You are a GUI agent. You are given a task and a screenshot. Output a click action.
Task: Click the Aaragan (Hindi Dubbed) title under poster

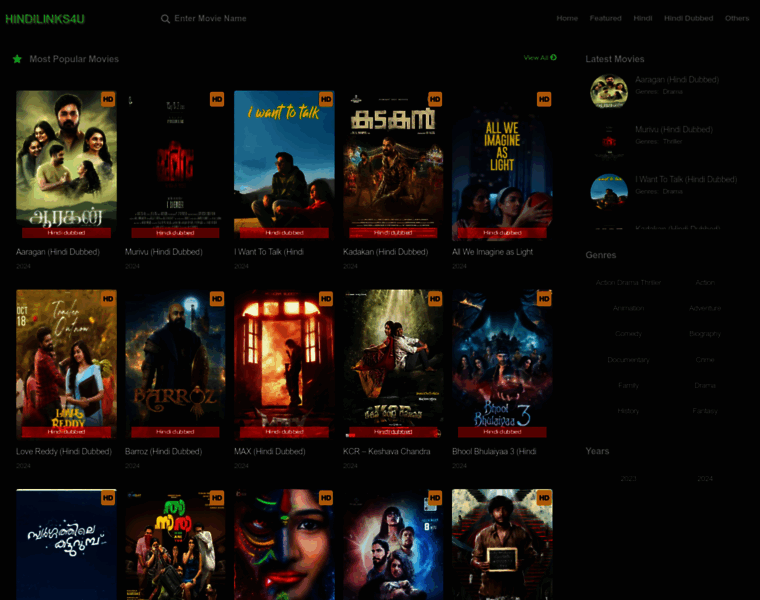58,252
